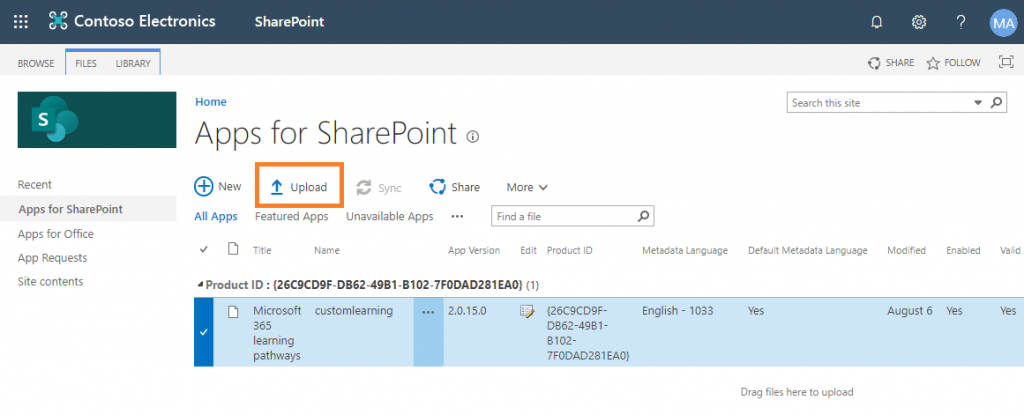Expand the More commands dropdown

pyautogui.click(x=527, y=188)
